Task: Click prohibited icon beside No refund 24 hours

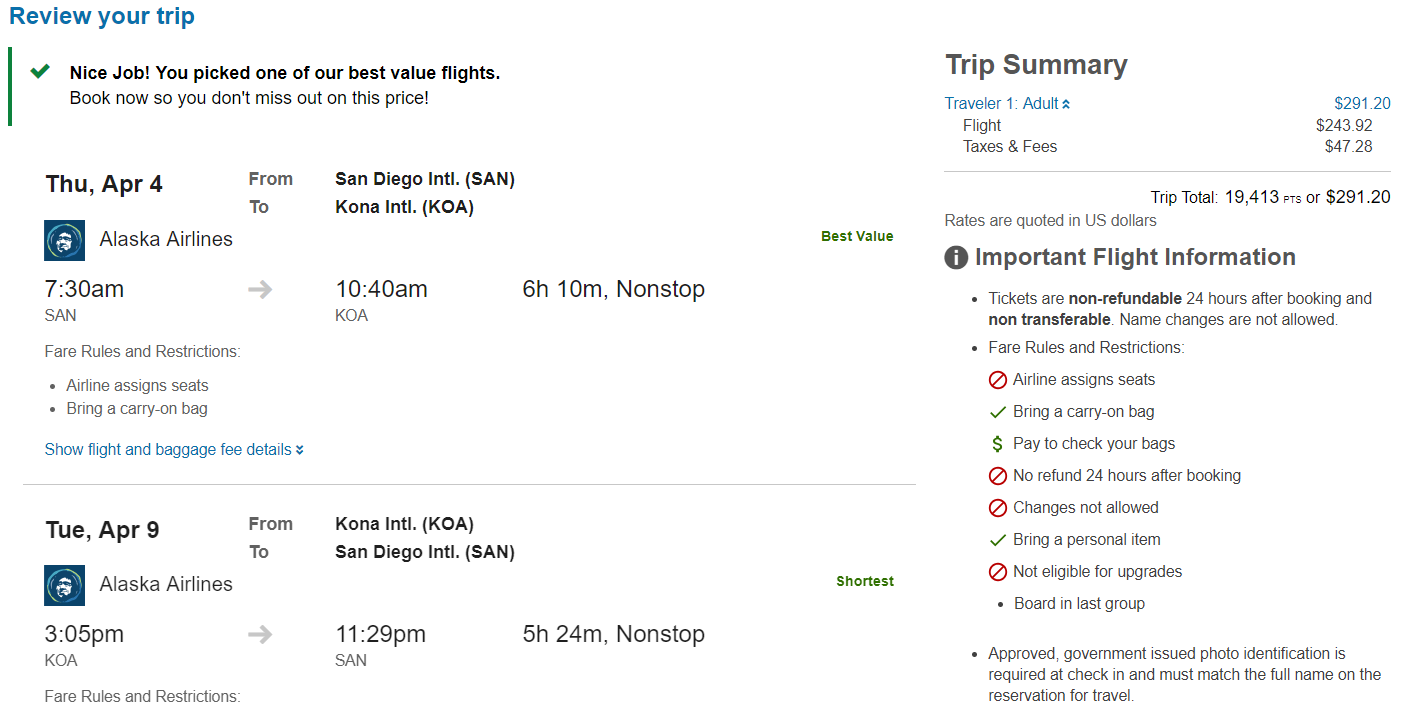Action: coord(997,476)
